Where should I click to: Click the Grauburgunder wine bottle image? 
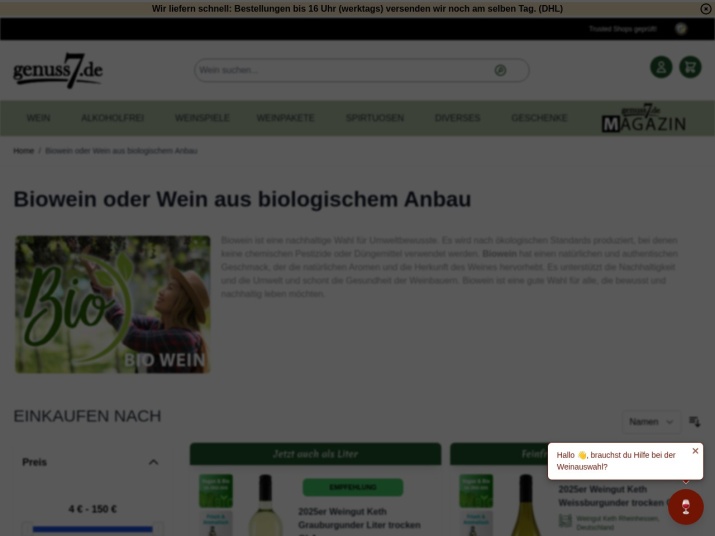[265, 505]
